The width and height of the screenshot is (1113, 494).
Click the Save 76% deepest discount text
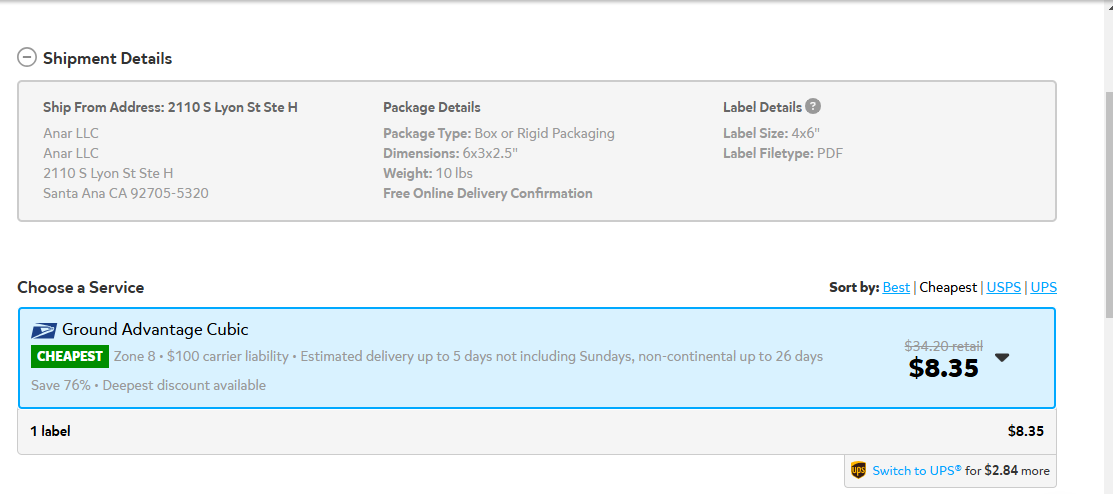(148, 385)
